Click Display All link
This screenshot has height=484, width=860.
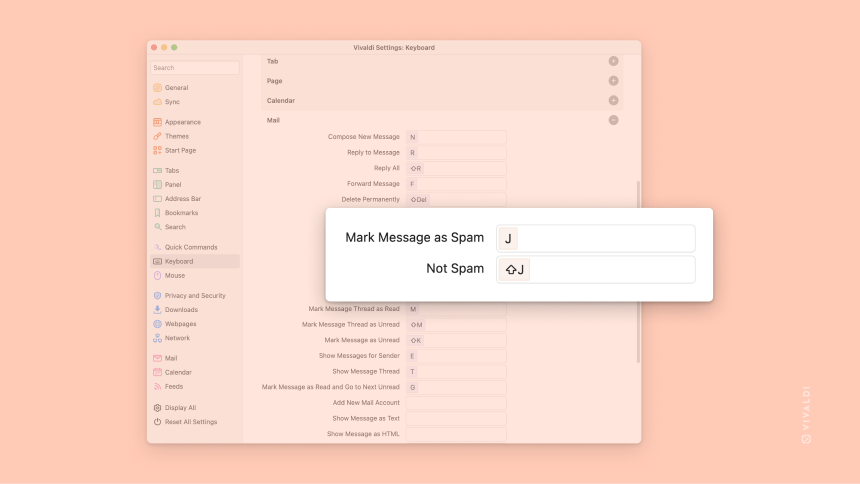[180, 408]
